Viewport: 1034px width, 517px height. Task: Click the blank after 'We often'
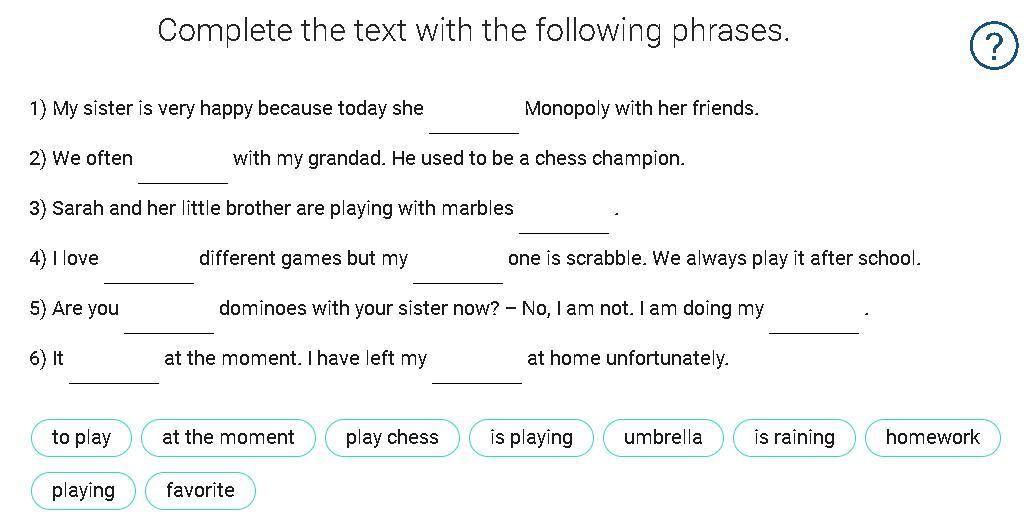pyautogui.click(x=183, y=166)
